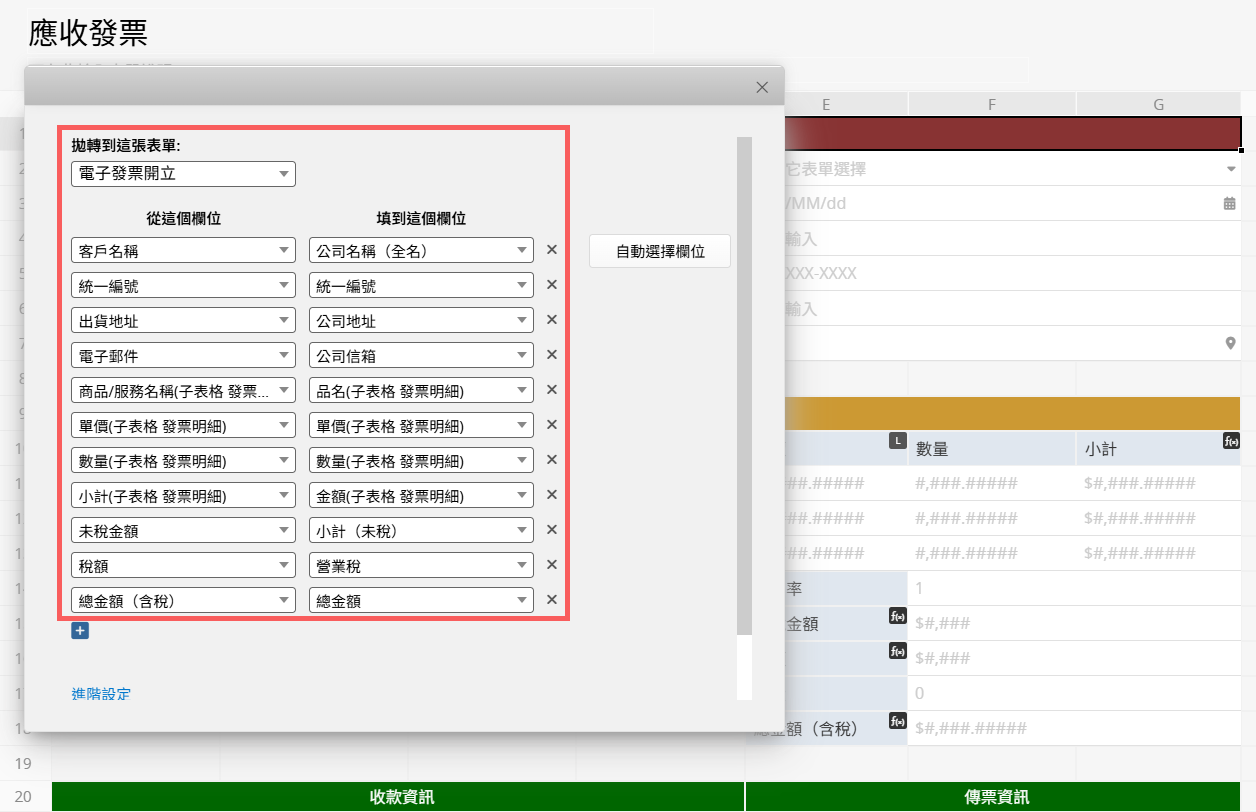Add a new field mapping row
The image size is (1256, 812).
(80, 631)
